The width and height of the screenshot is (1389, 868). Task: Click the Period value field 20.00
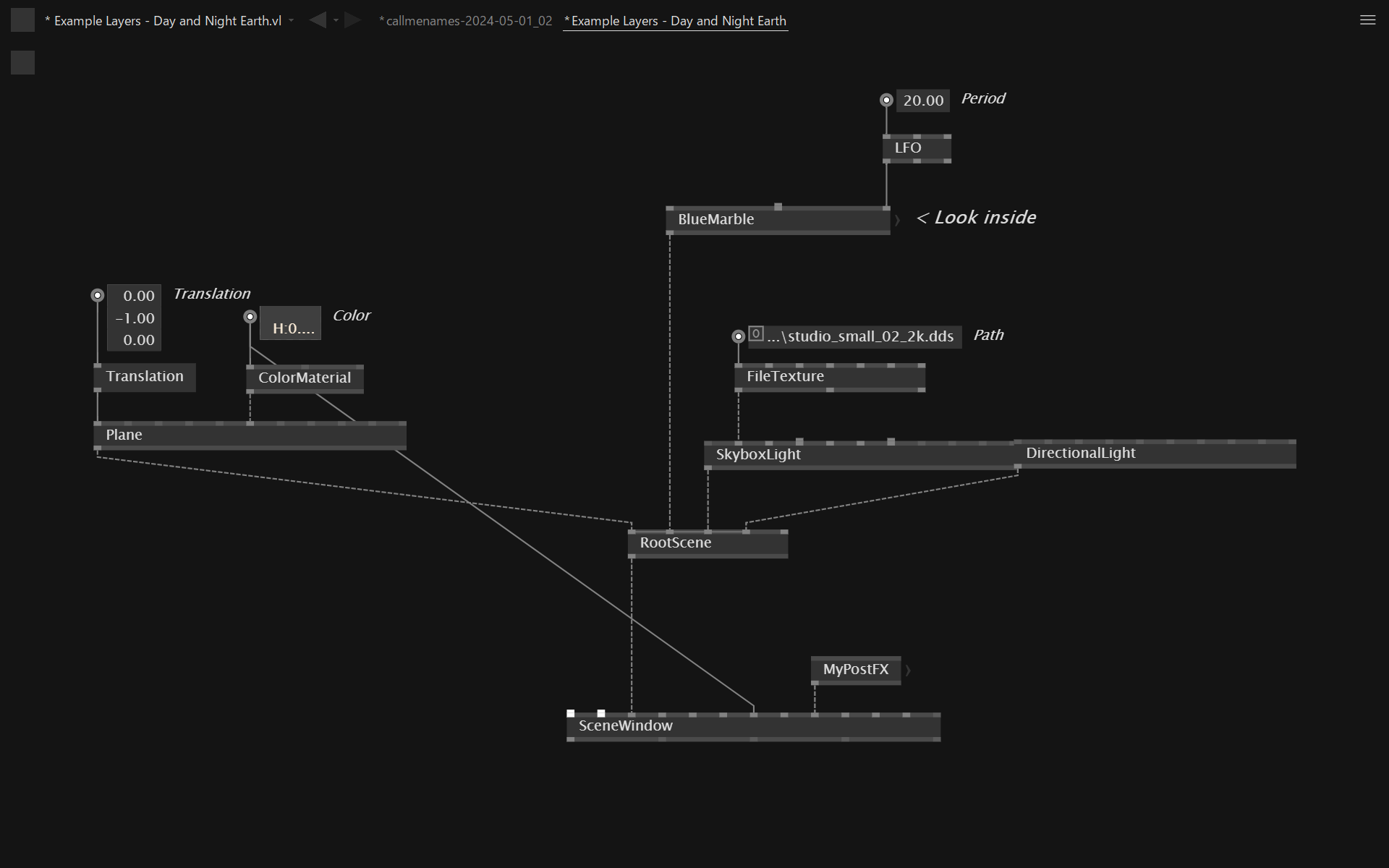tap(923, 101)
